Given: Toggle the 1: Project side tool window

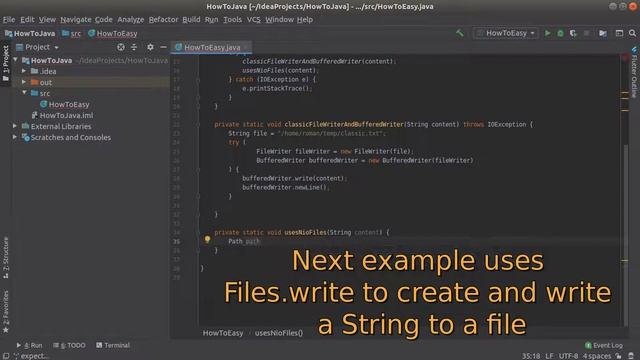Looking at the screenshot, I should tap(6, 63).
